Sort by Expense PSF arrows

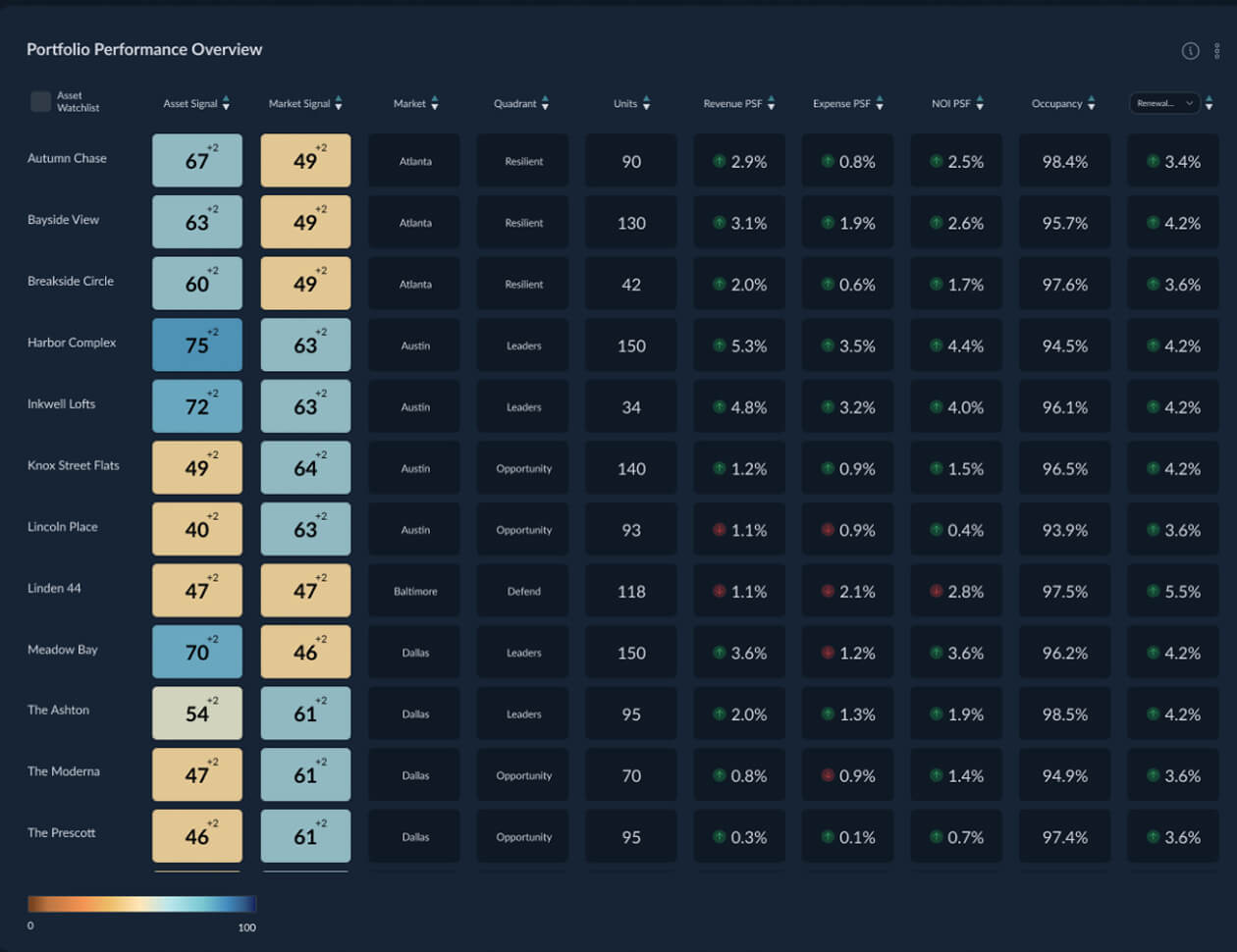click(880, 103)
